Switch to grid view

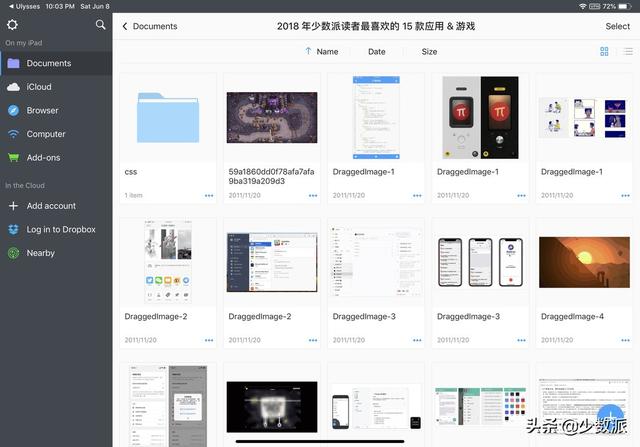(x=604, y=51)
